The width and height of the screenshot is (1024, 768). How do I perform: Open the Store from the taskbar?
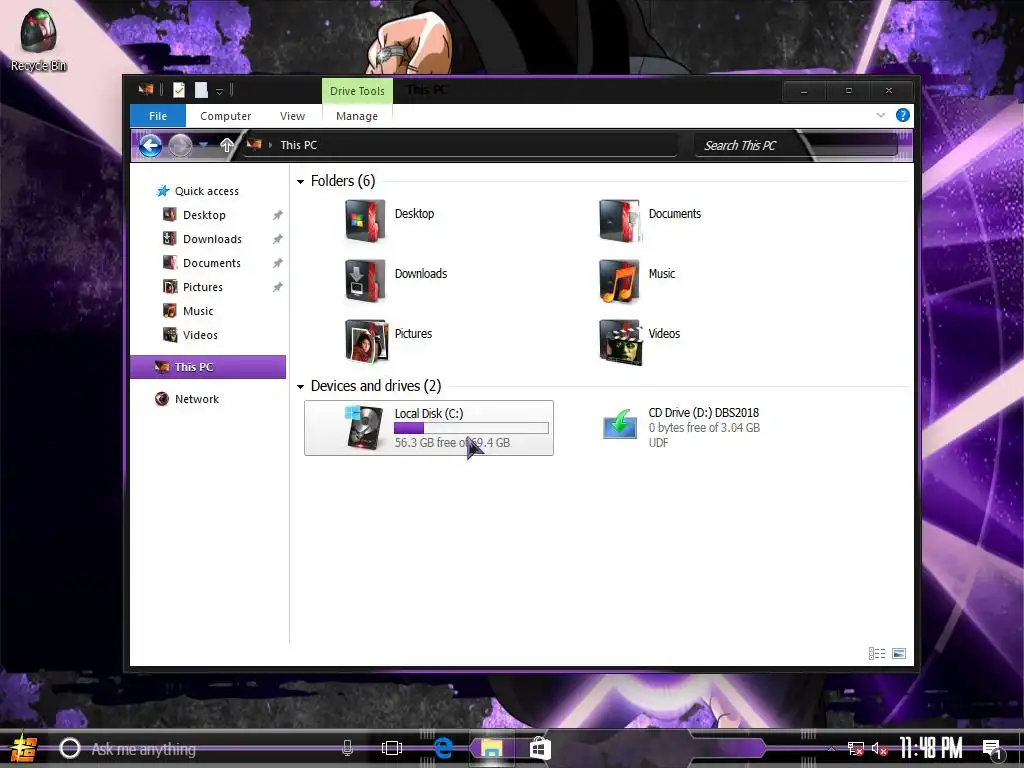(540, 748)
